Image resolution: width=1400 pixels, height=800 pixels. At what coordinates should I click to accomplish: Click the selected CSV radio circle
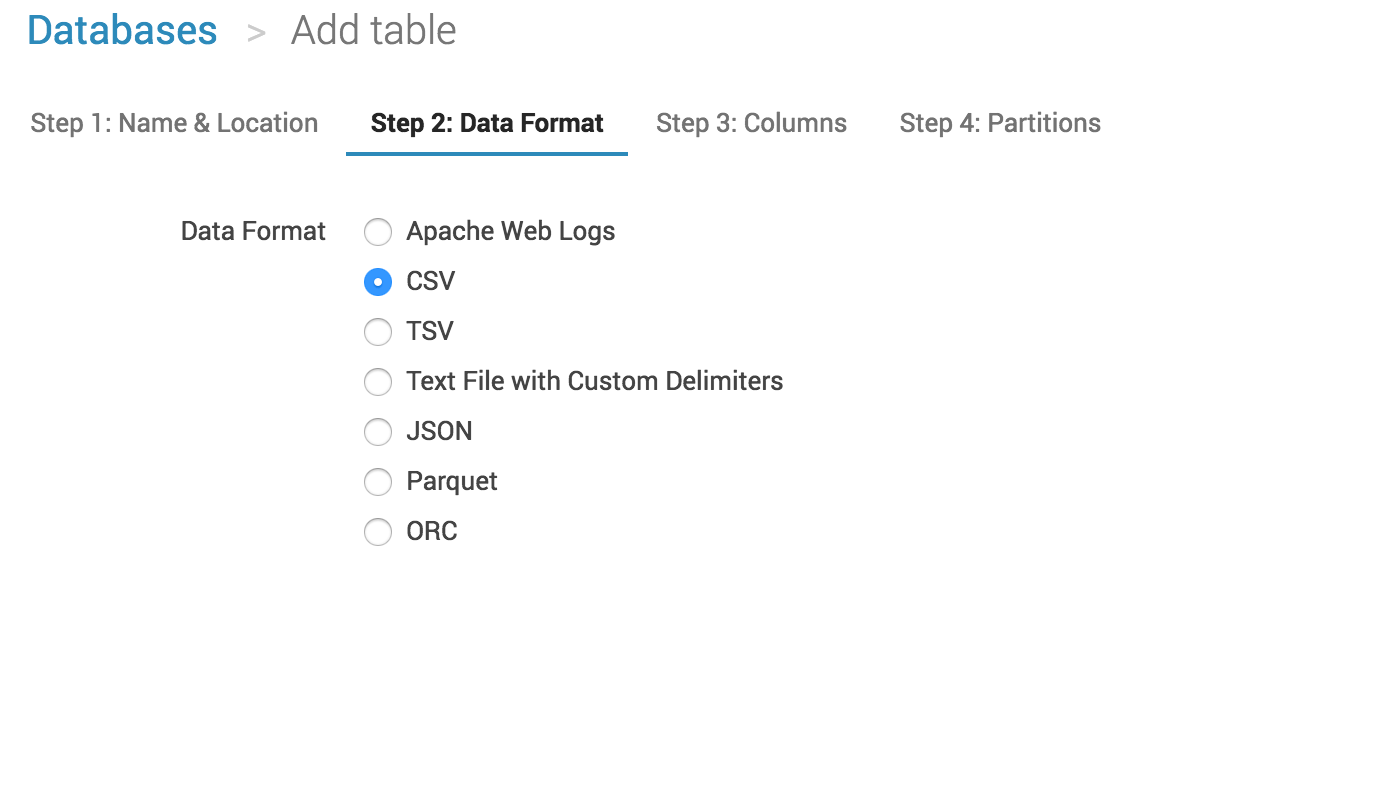click(378, 282)
